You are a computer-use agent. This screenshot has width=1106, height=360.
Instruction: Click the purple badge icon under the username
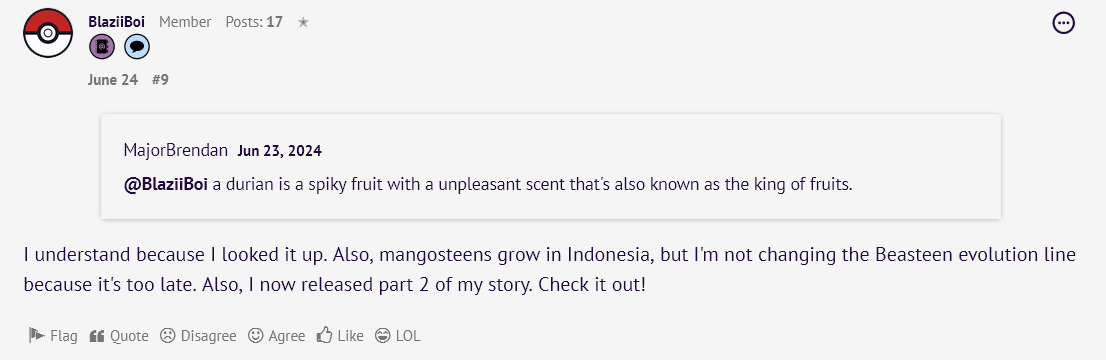pos(102,47)
